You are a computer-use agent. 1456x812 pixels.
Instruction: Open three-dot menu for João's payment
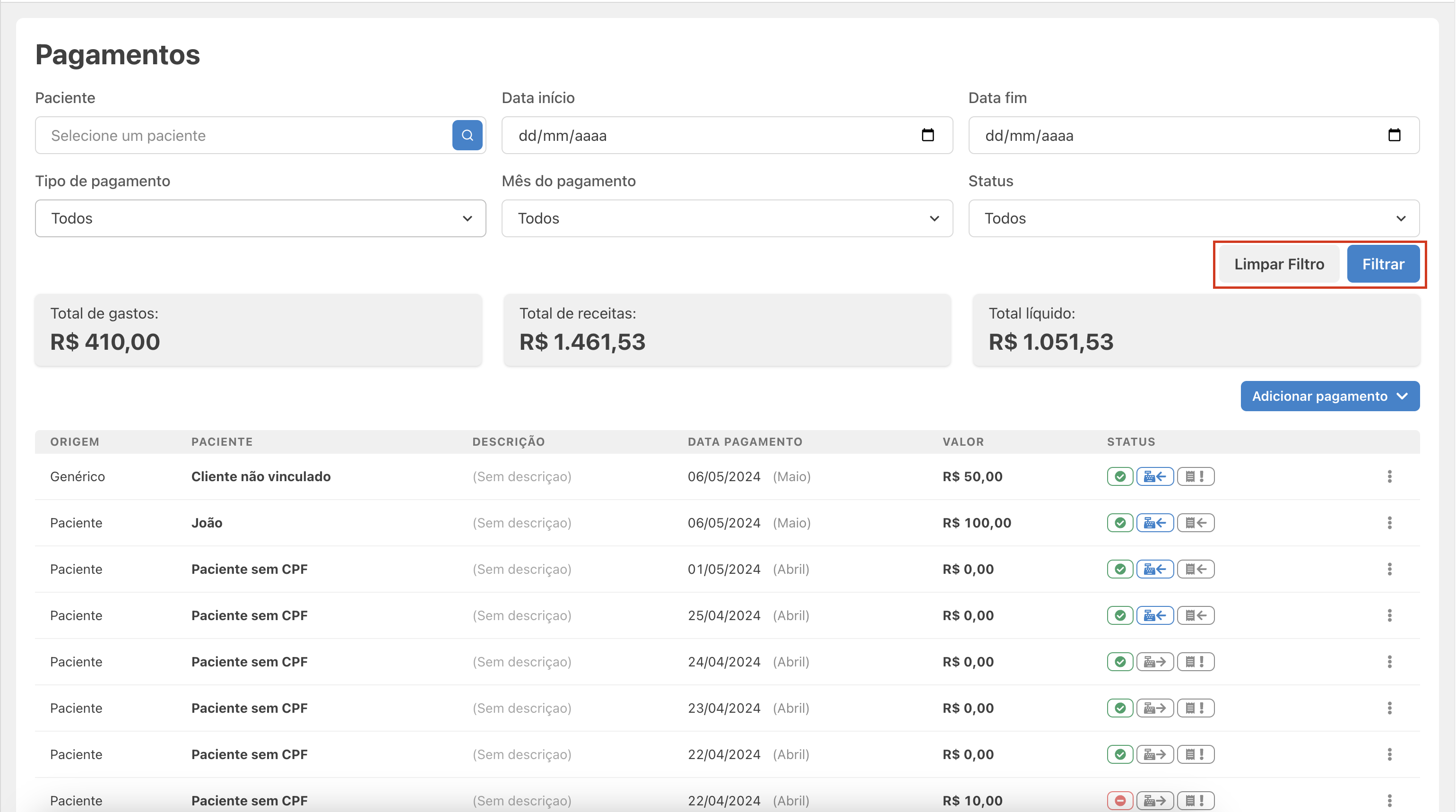coord(1389,523)
